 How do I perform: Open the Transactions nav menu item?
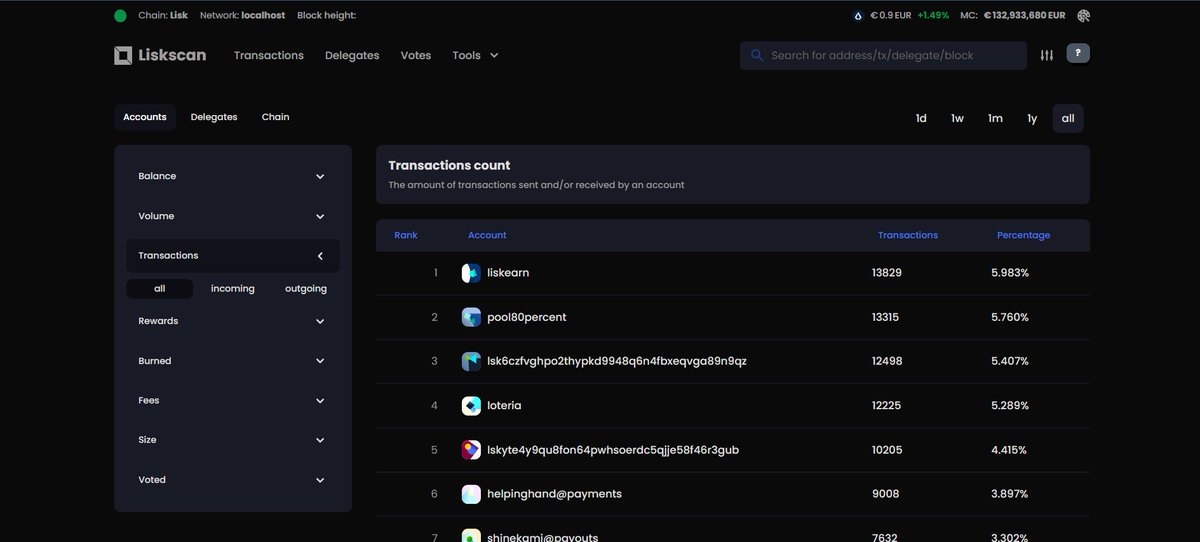click(x=269, y=55)
